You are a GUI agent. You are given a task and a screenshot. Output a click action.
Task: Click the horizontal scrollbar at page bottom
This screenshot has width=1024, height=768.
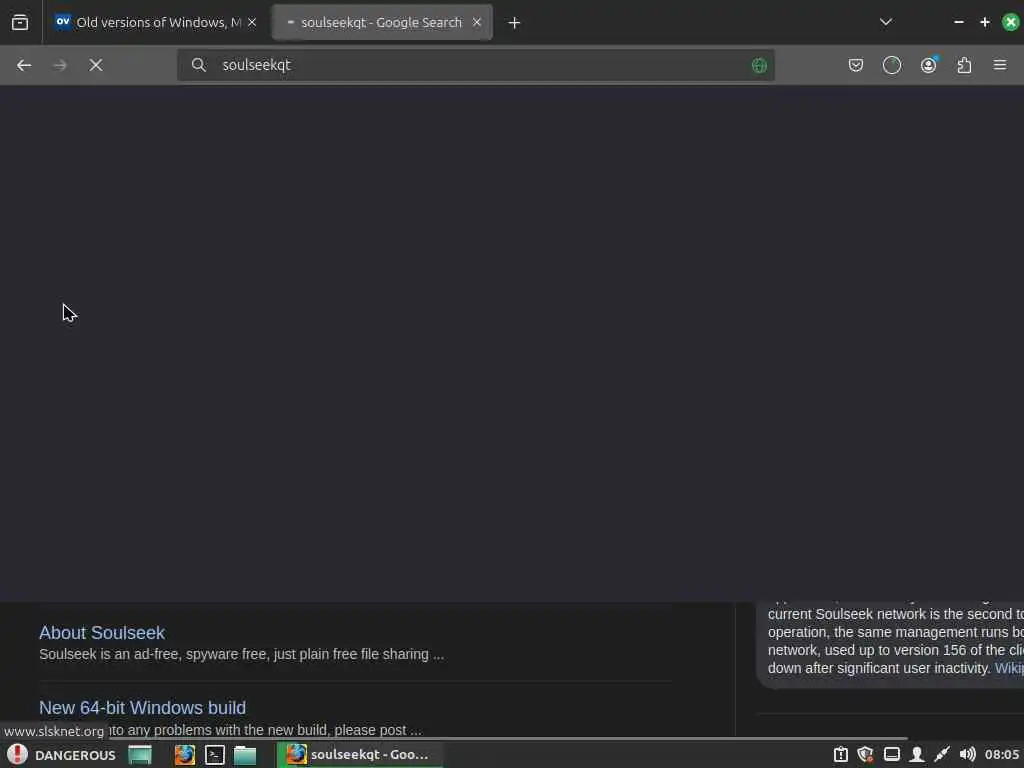tap(454, 738)
